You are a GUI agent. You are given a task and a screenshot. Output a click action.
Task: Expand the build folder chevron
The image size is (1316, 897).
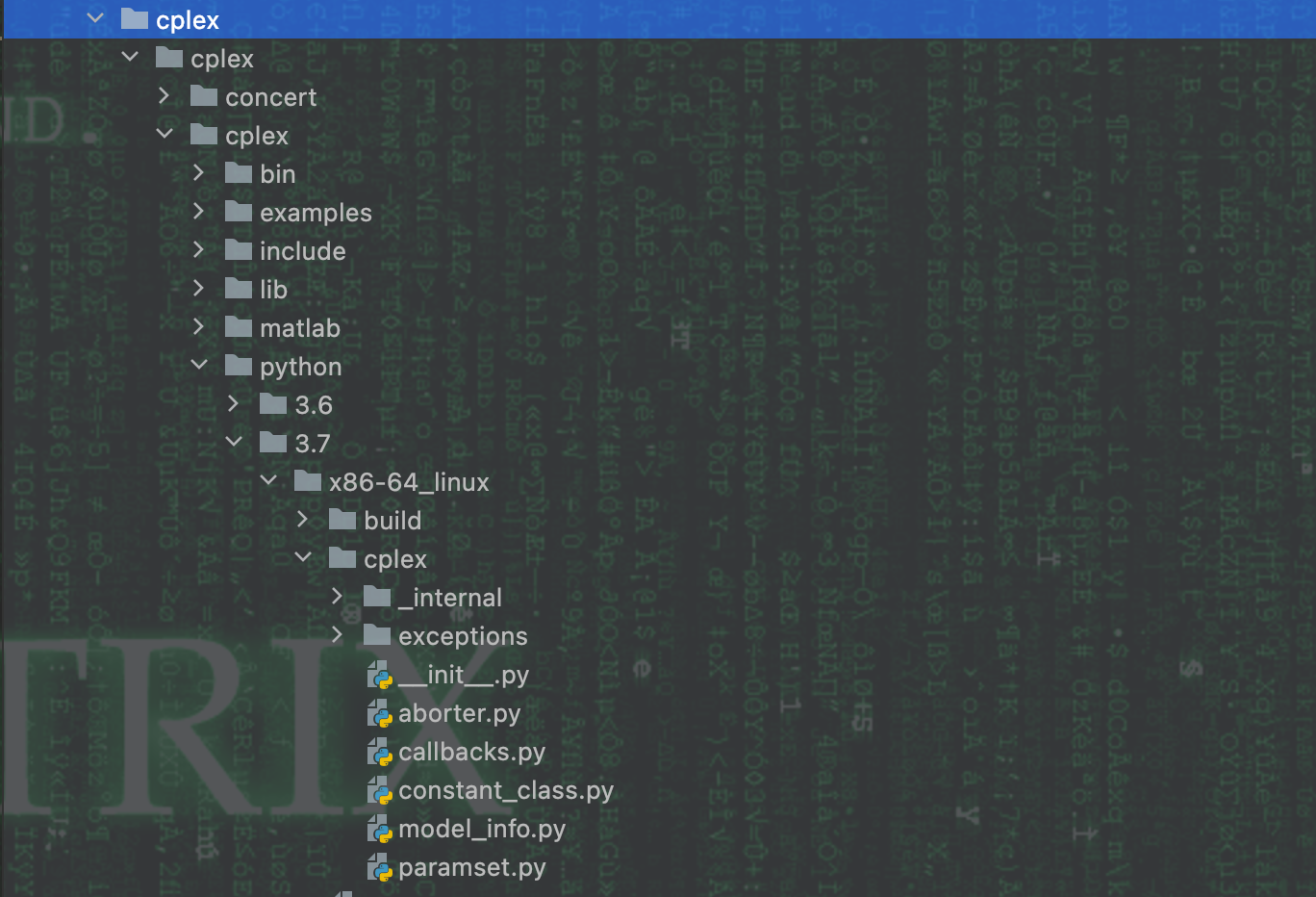tap(303, 520)
